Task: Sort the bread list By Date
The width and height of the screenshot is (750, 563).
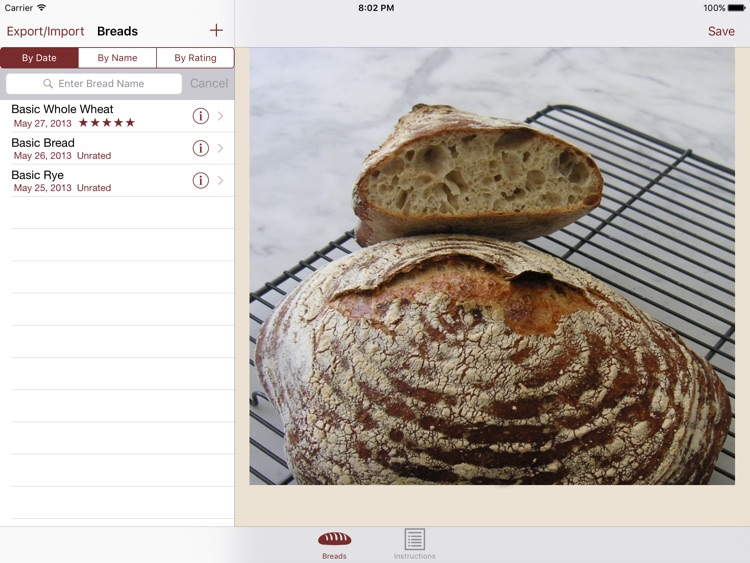Action: click(39, 58)
